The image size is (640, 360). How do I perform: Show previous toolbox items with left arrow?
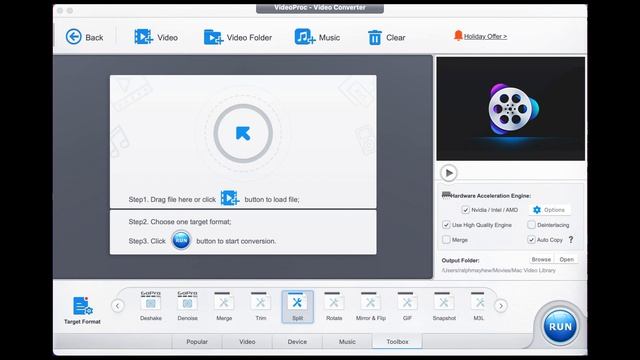118,306
